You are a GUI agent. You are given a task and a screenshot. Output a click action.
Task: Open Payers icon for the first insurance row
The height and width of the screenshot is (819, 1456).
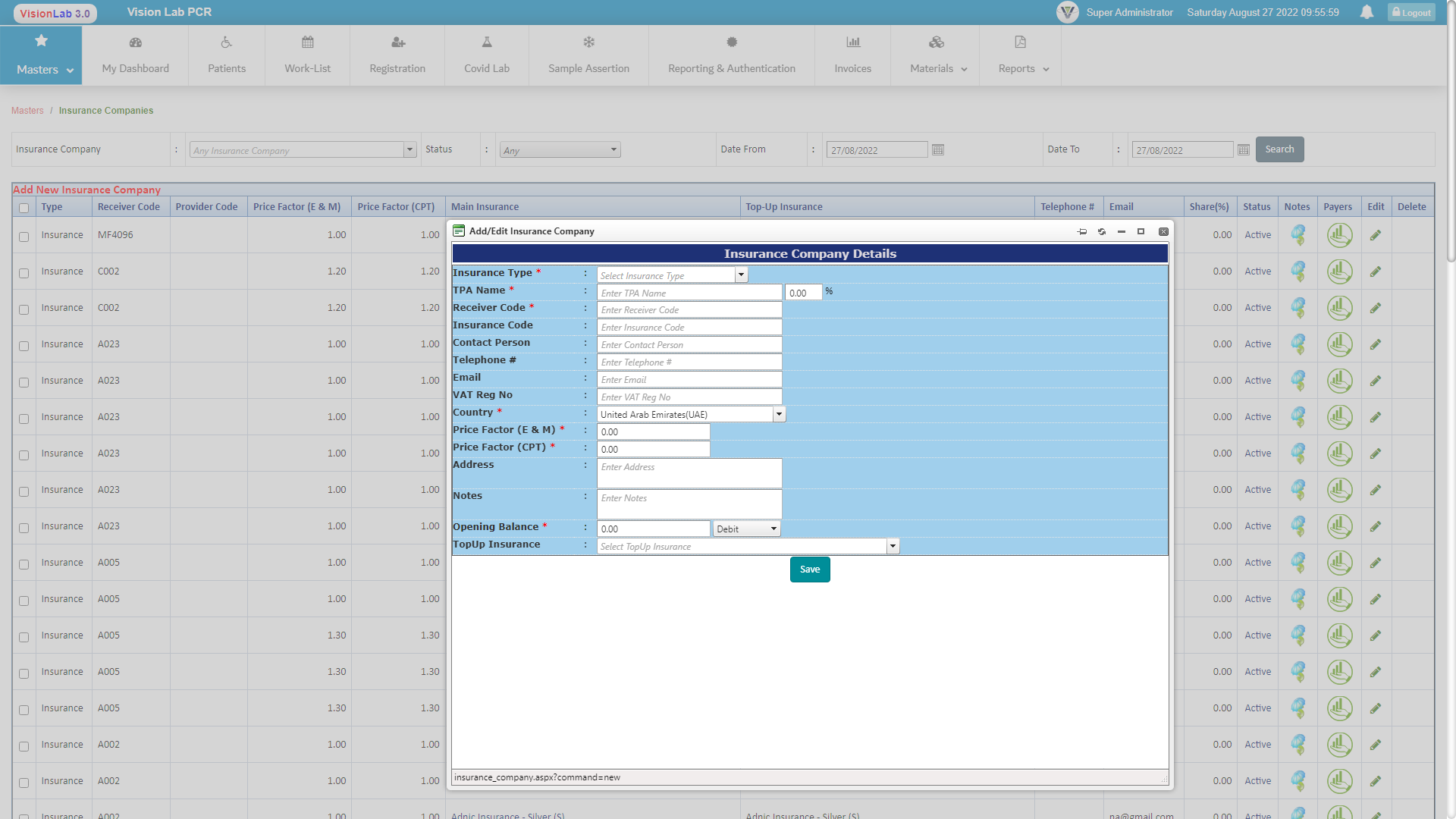click(x=1338, y=234)
